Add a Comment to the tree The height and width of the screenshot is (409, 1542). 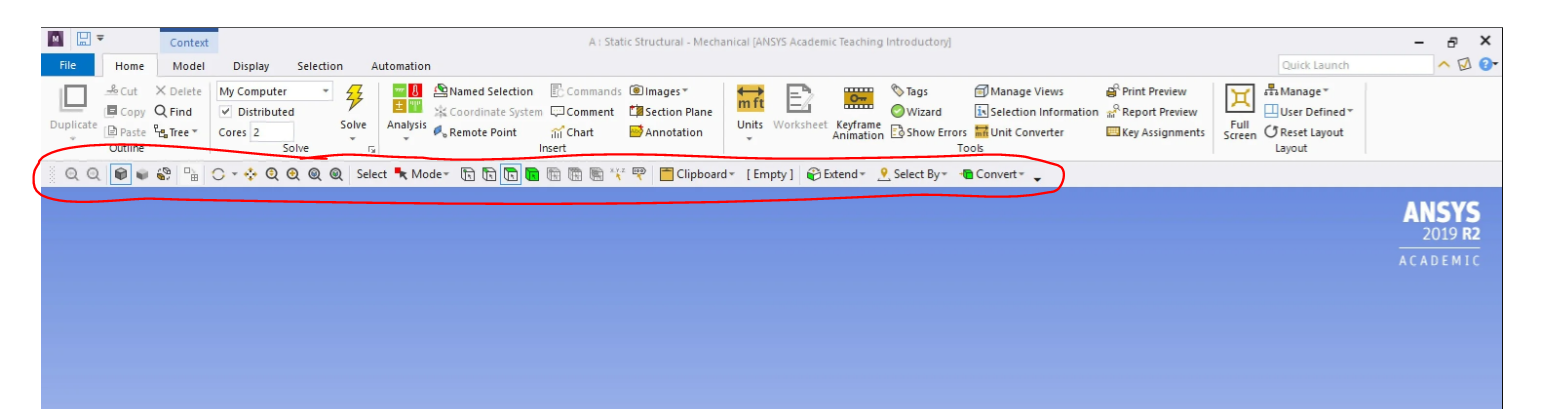(x=582, y=112)
